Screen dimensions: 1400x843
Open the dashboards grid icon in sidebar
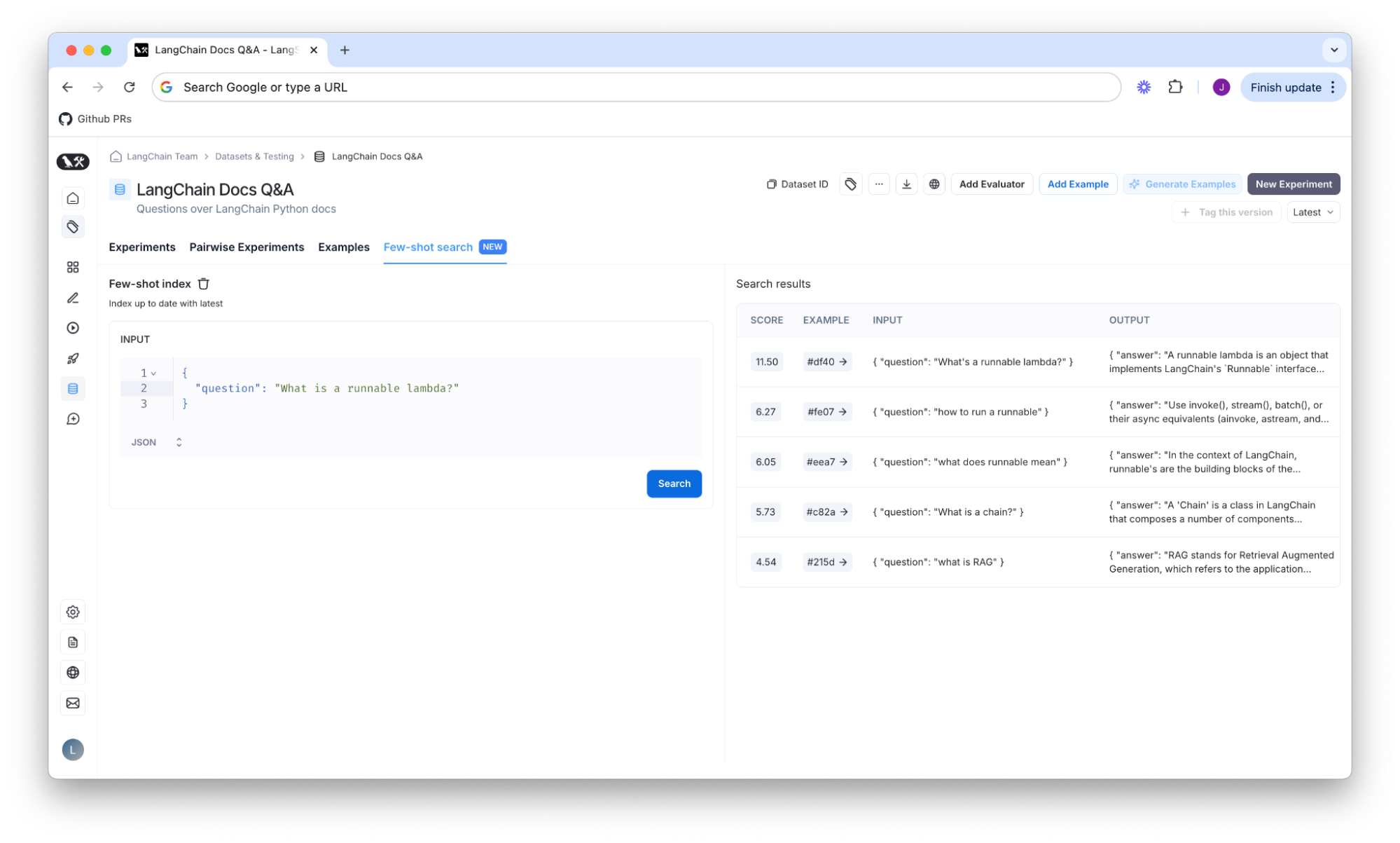(x=73, y=267)
